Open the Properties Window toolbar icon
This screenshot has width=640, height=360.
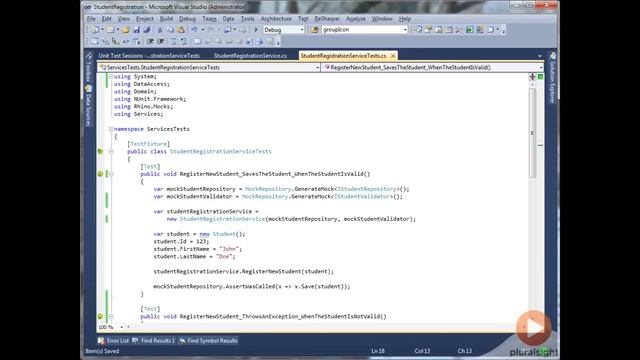pos(428,30)
